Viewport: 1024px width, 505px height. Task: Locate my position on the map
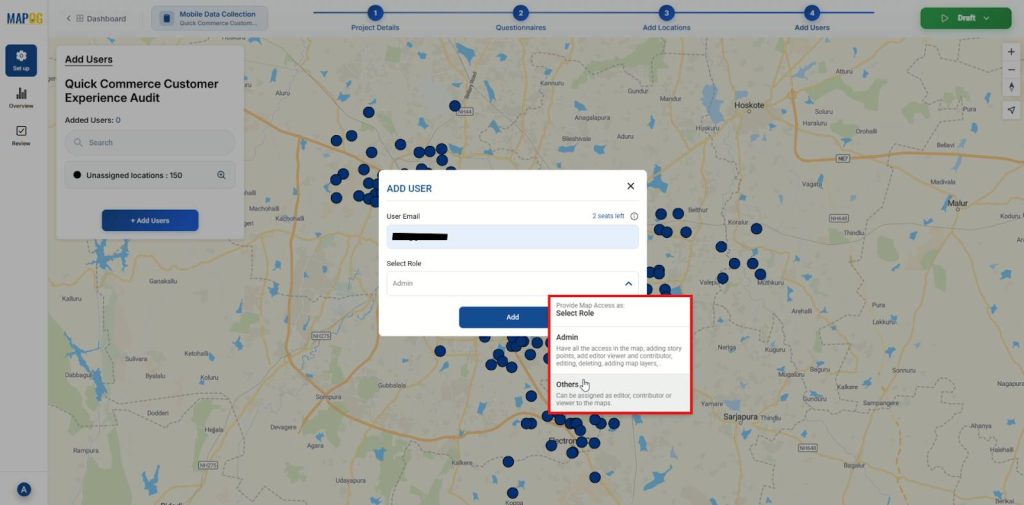1011,110
